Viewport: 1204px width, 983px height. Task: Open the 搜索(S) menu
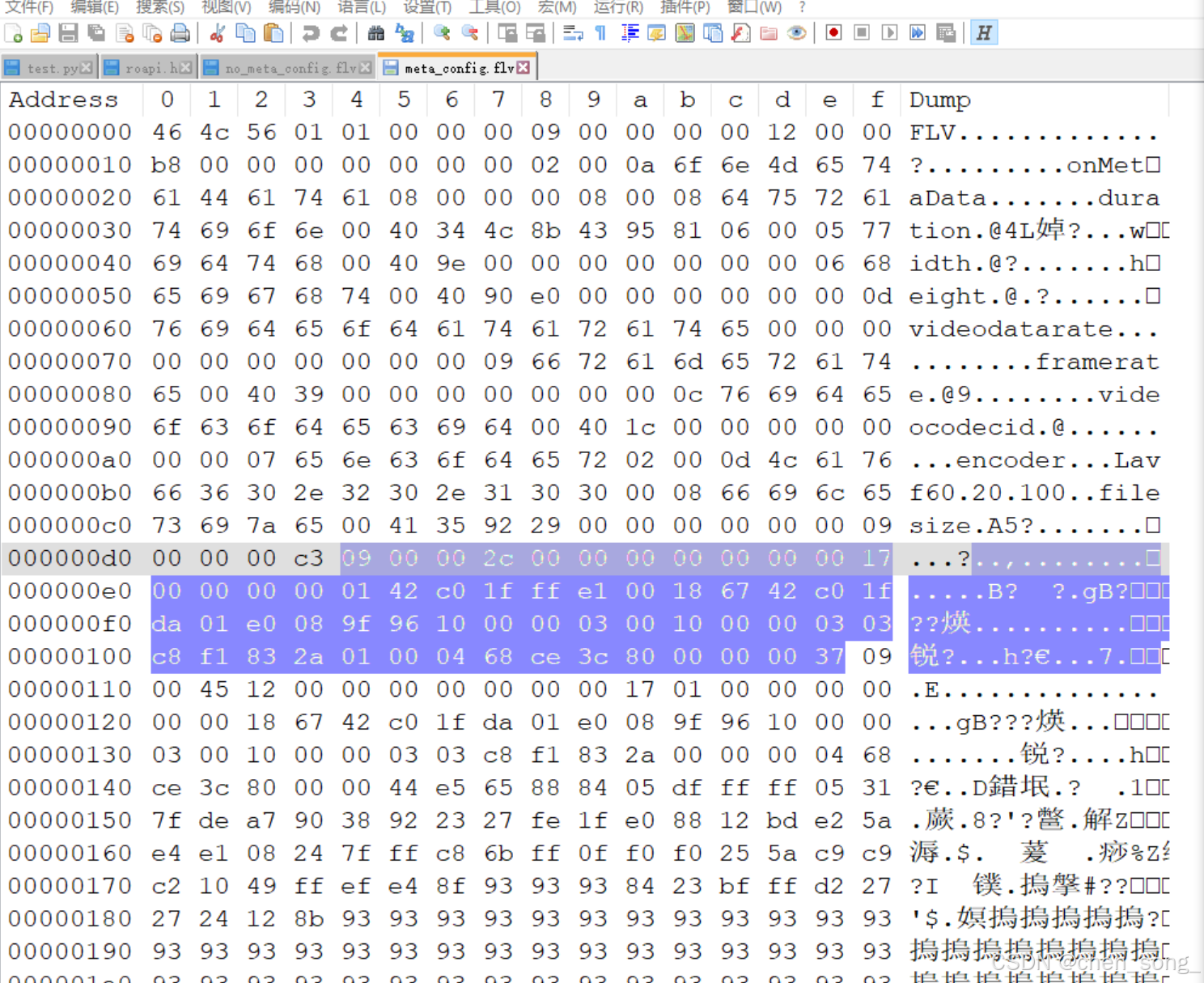coord(160,7)
